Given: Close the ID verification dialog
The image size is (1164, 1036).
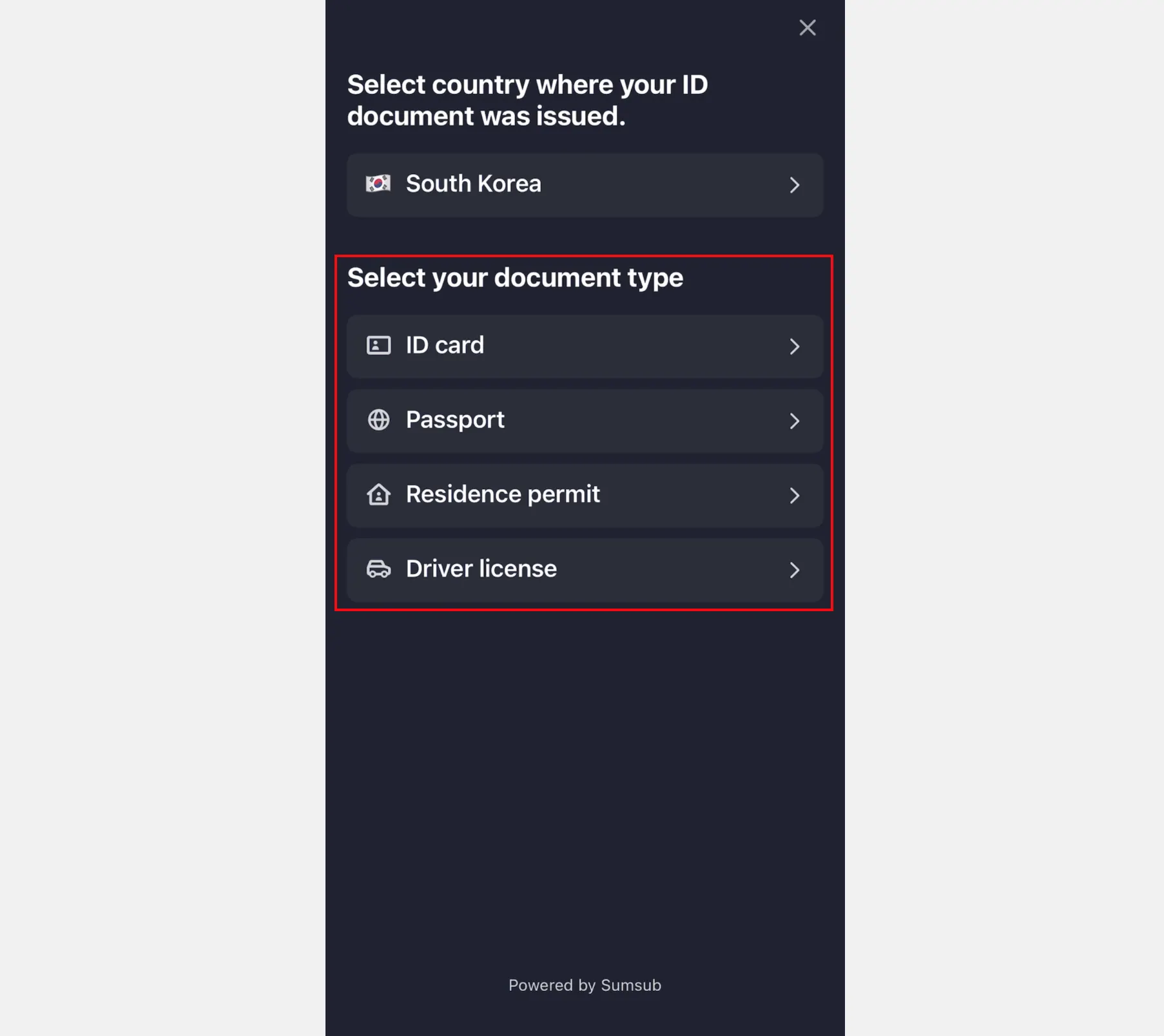Looking at the screenshot, I should coord(807,28).
